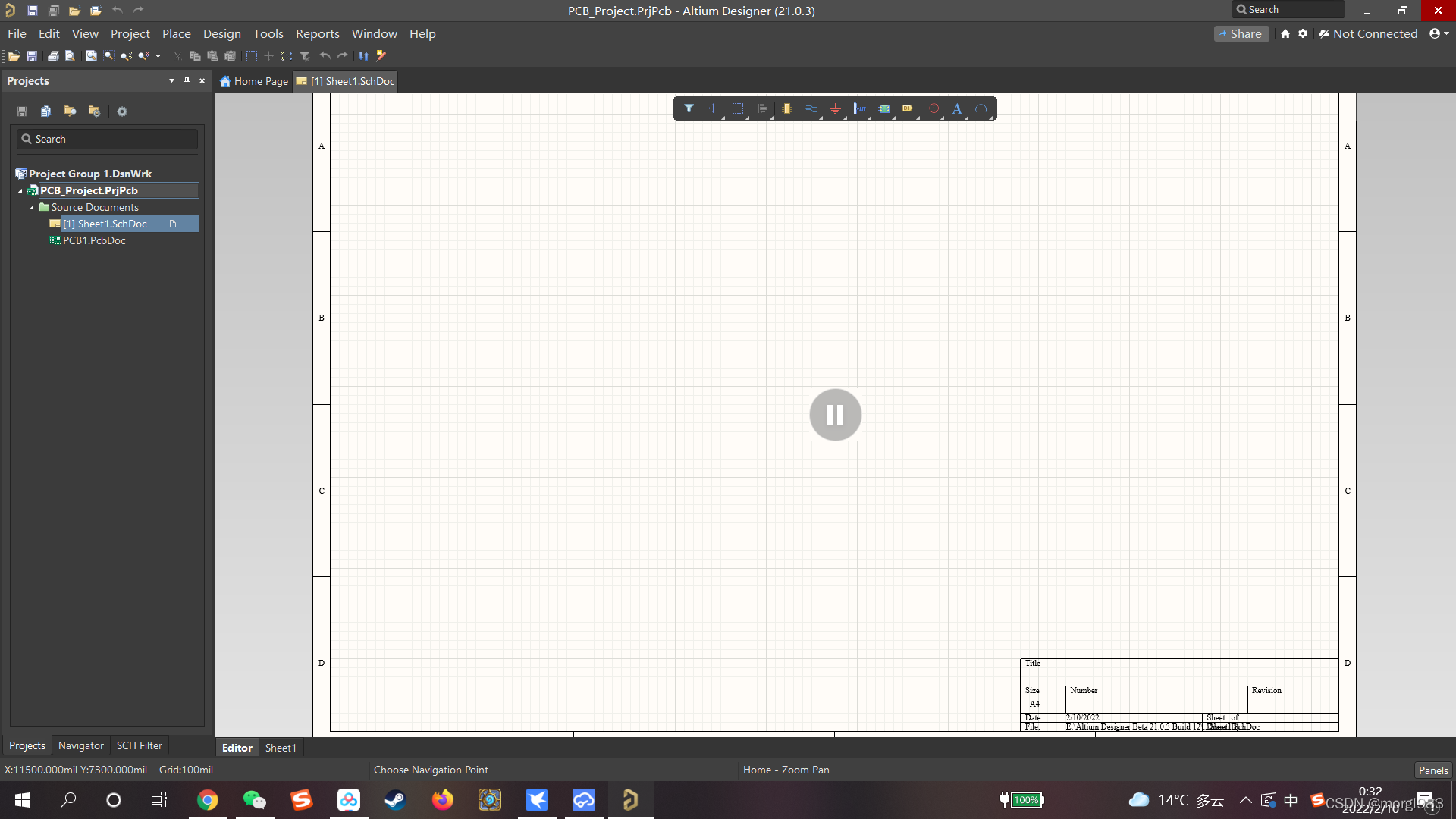Click the Place Arc drawing tool
1456x819 pixels.
(x=981, y=108)
